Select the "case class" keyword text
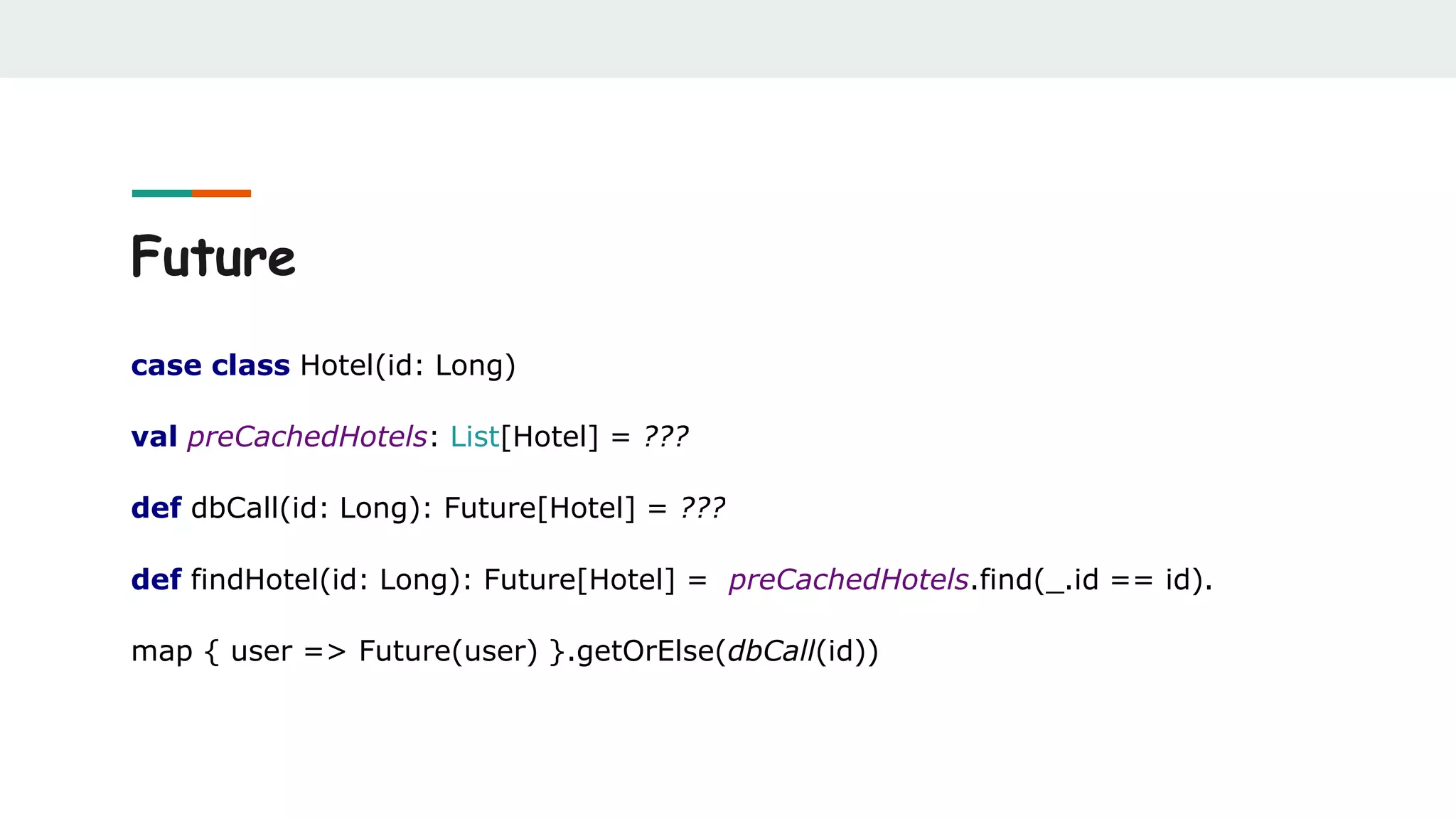 tap(210, 365)
